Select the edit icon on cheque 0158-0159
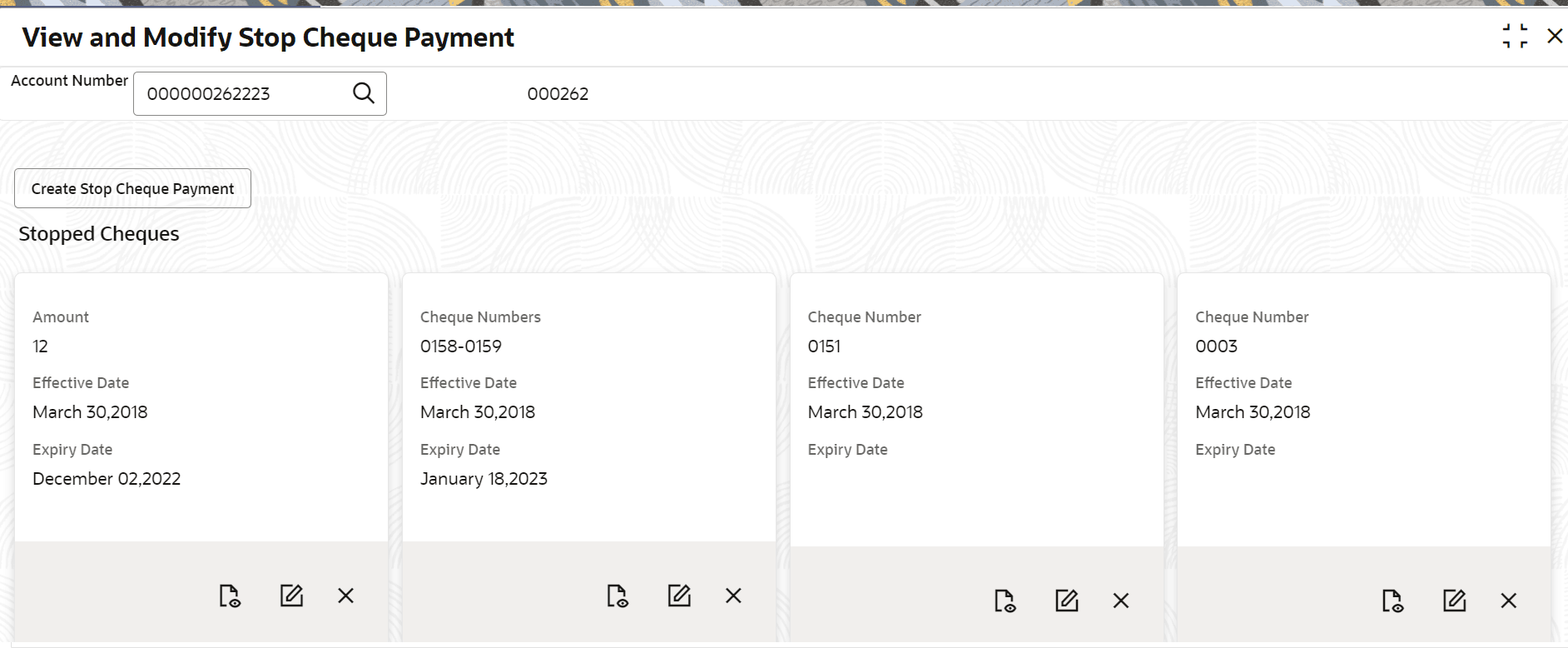Viewport: 1568px width, 648px height. 679,596
